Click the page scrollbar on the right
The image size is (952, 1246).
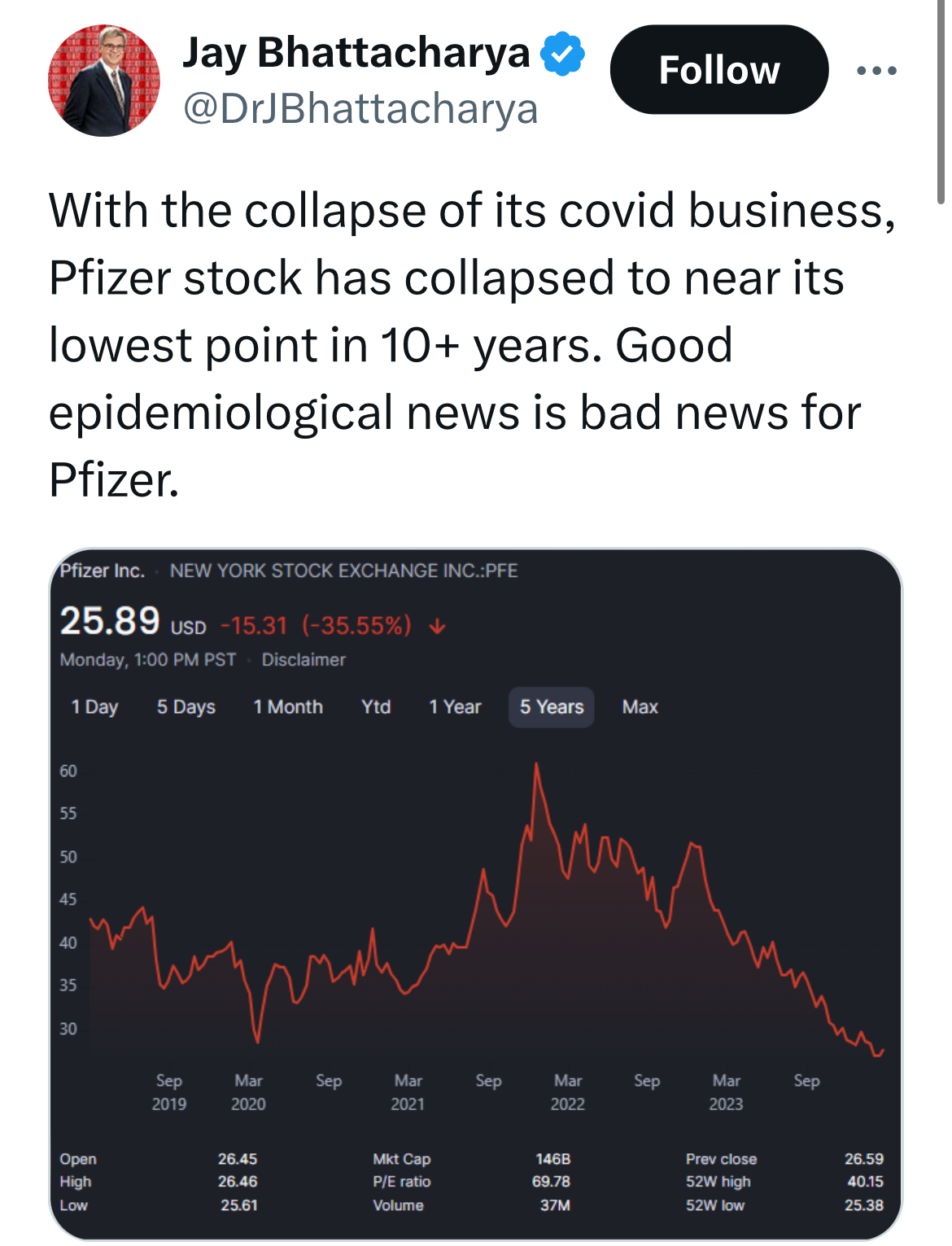coord(941,102)
